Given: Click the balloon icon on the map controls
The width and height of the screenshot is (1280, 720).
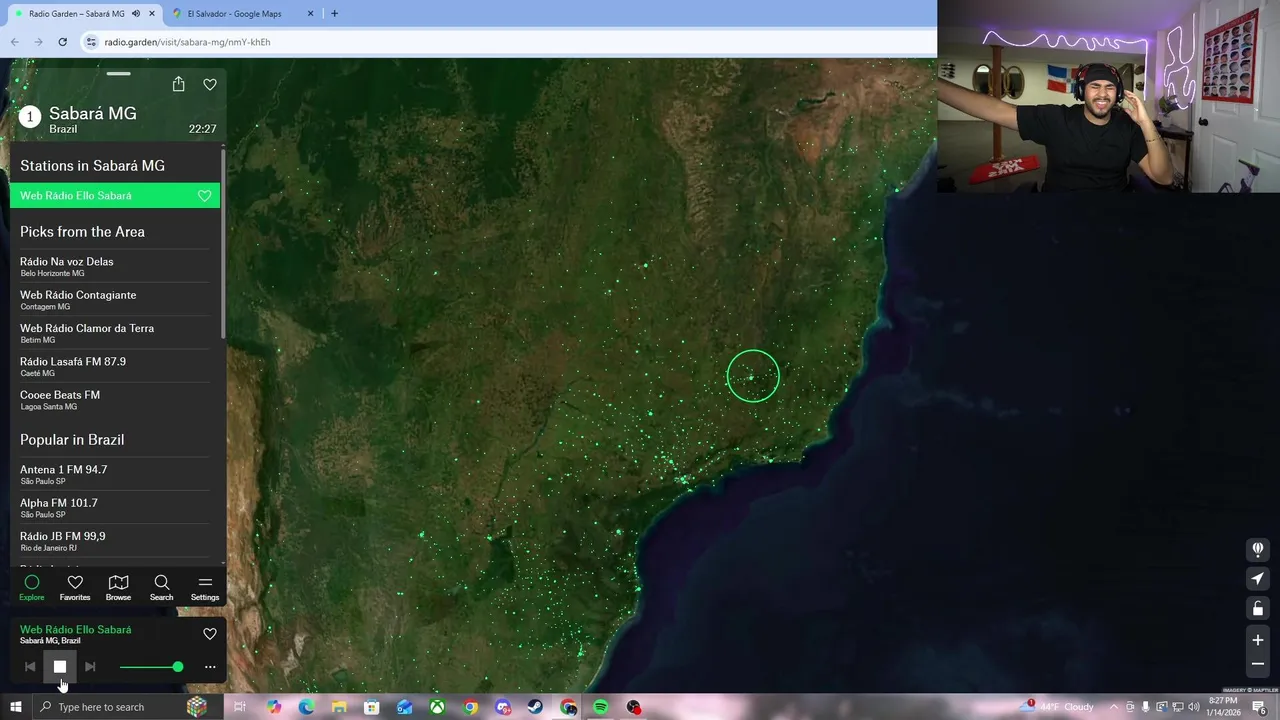Looking at the screenshot, I should (x=1258, y=549).
